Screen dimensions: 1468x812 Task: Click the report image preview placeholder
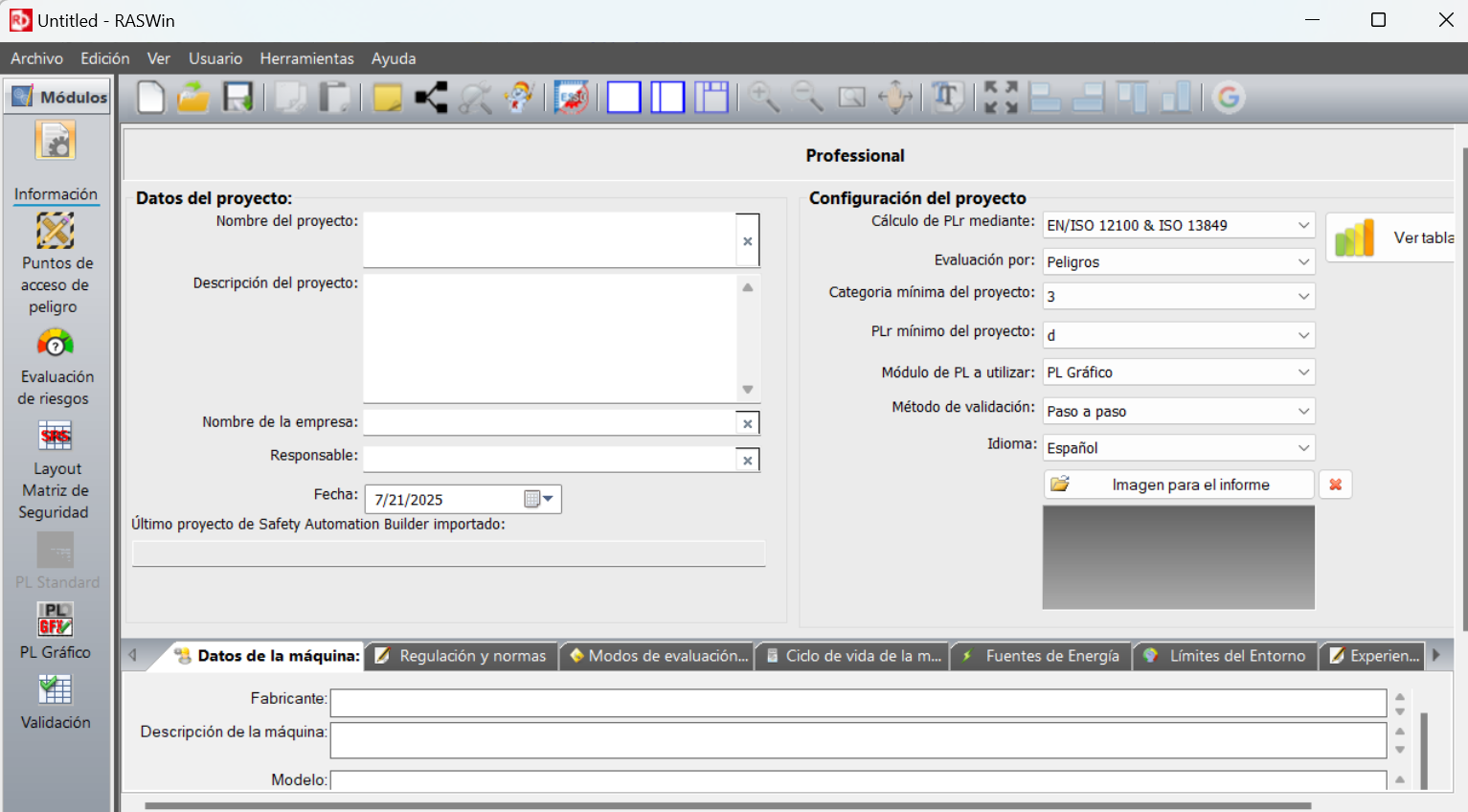(1179, 557)
